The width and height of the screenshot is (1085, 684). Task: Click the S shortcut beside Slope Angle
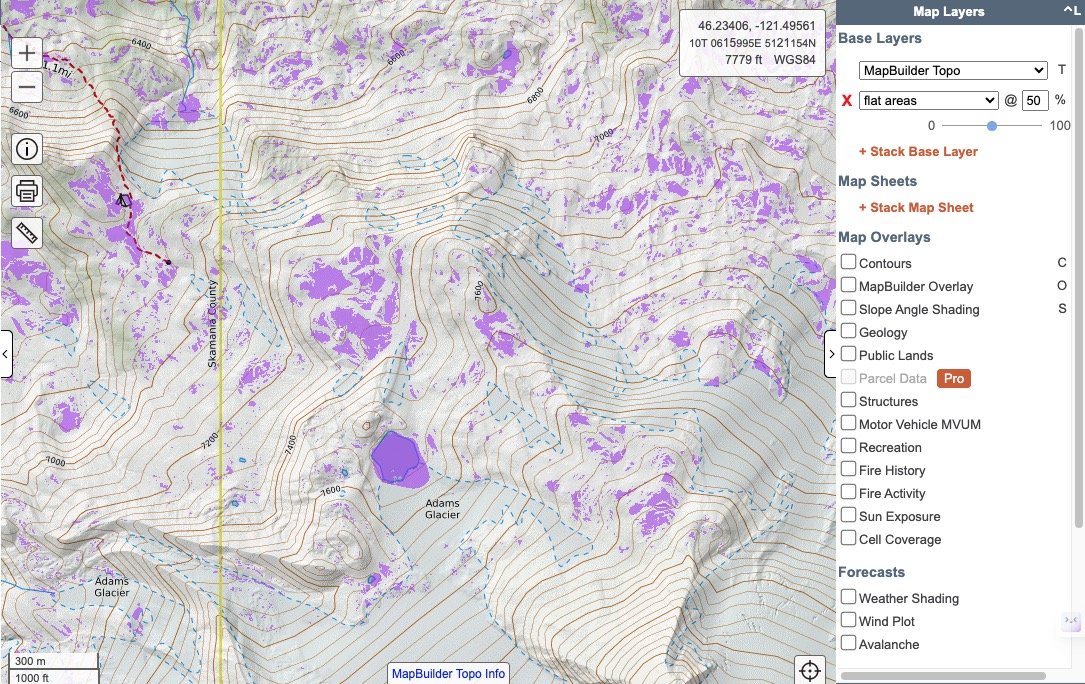(1061, 308)
